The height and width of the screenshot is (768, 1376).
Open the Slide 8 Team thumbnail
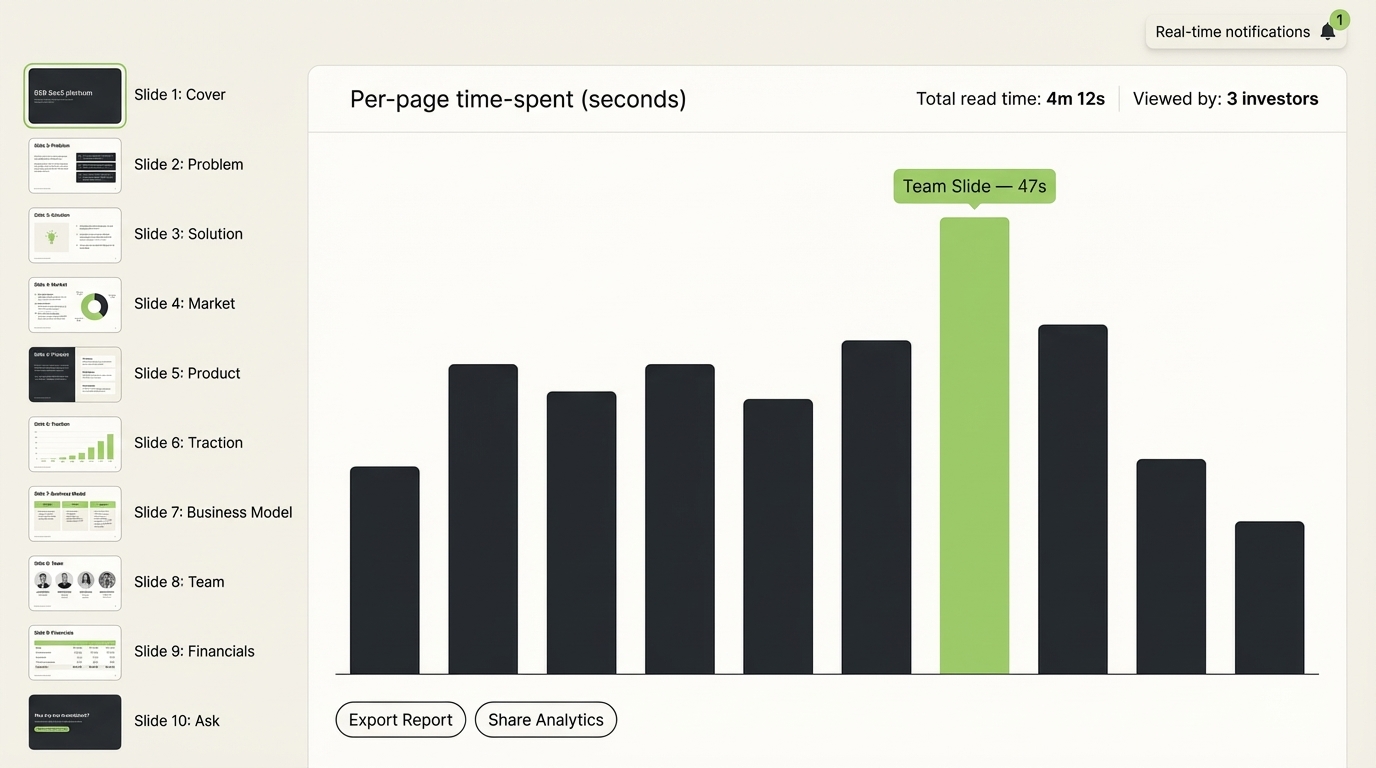click(75, 582)
